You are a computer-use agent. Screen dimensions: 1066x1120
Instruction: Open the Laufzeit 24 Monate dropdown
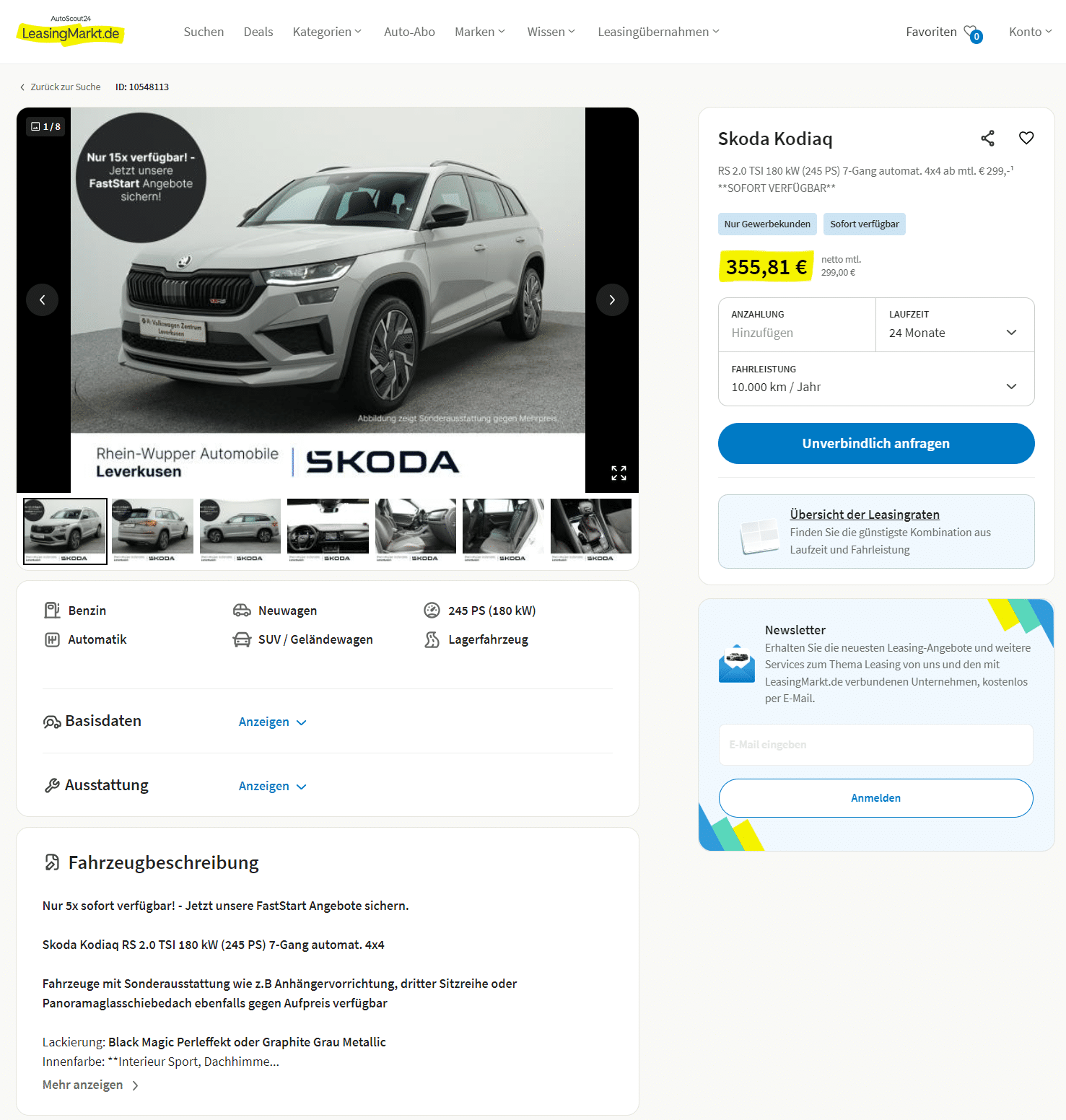[955, 325]
